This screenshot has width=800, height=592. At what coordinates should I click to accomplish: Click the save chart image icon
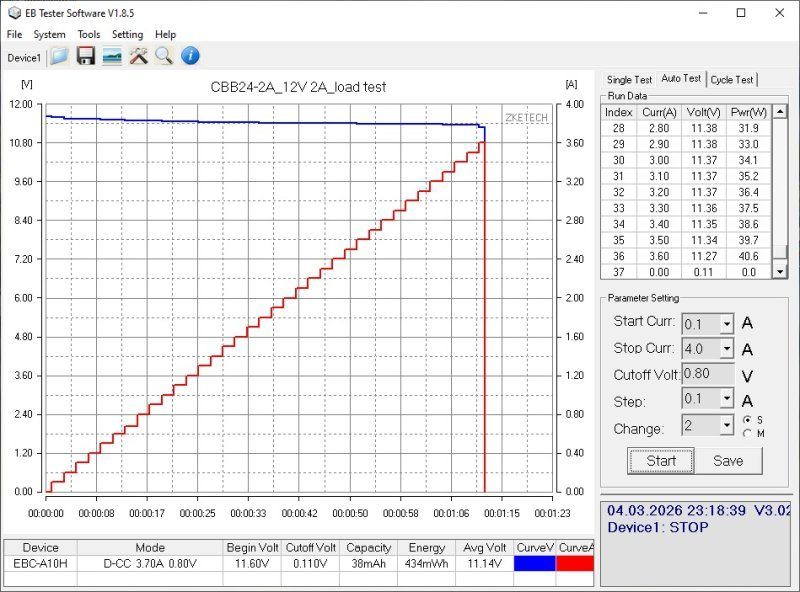point(112,56)
